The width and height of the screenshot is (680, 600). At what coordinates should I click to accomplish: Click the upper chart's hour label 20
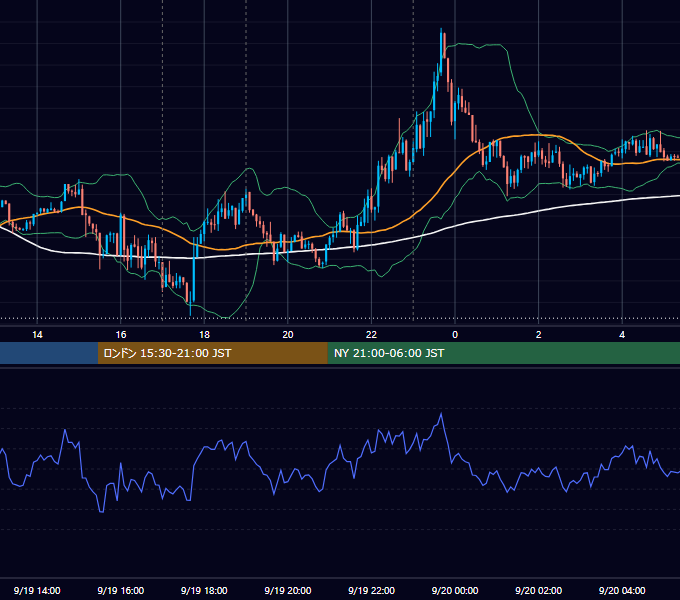(288, 335)
